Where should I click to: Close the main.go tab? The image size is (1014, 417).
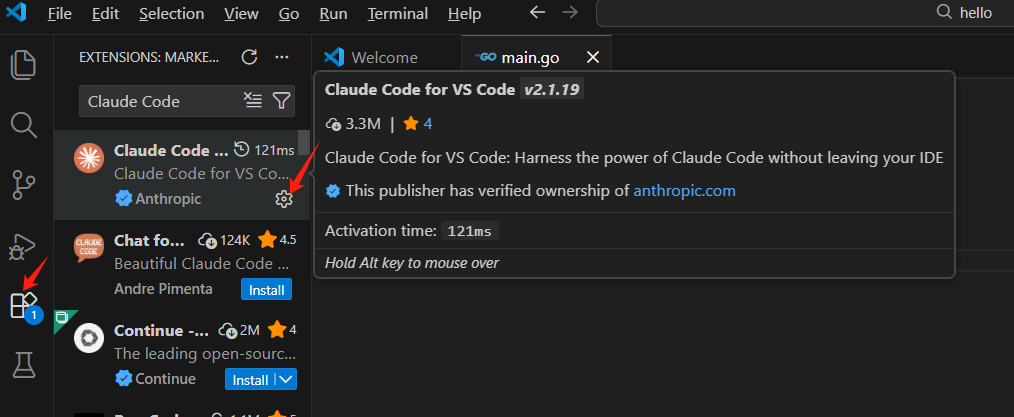click(592, 58)
